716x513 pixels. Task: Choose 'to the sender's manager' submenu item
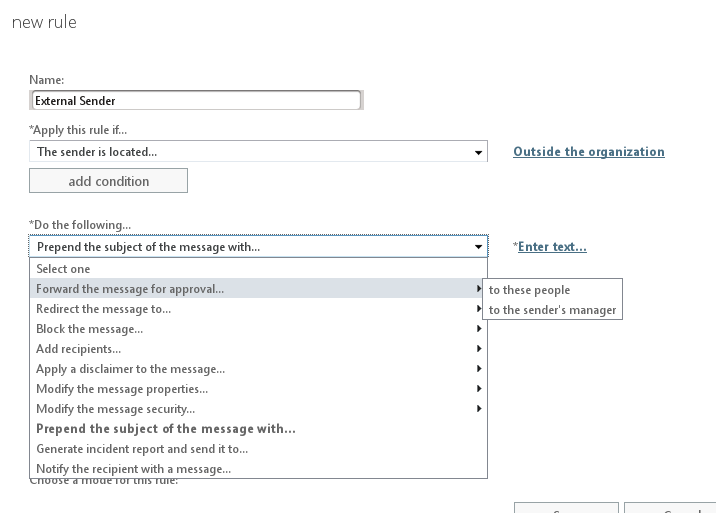[x=552, y=310]
